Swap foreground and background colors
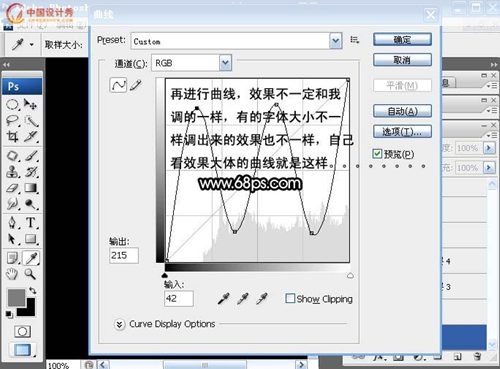 click(x=32, y=290)
